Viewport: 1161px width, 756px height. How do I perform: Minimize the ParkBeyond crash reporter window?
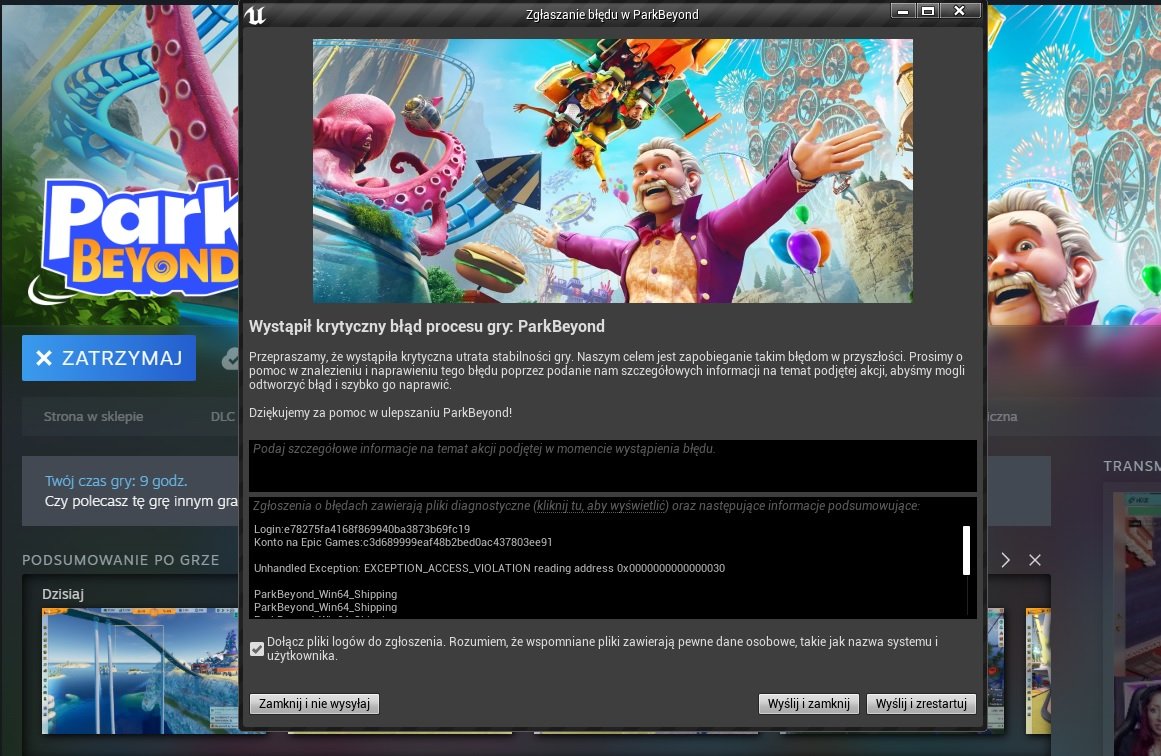coord(903,11)
